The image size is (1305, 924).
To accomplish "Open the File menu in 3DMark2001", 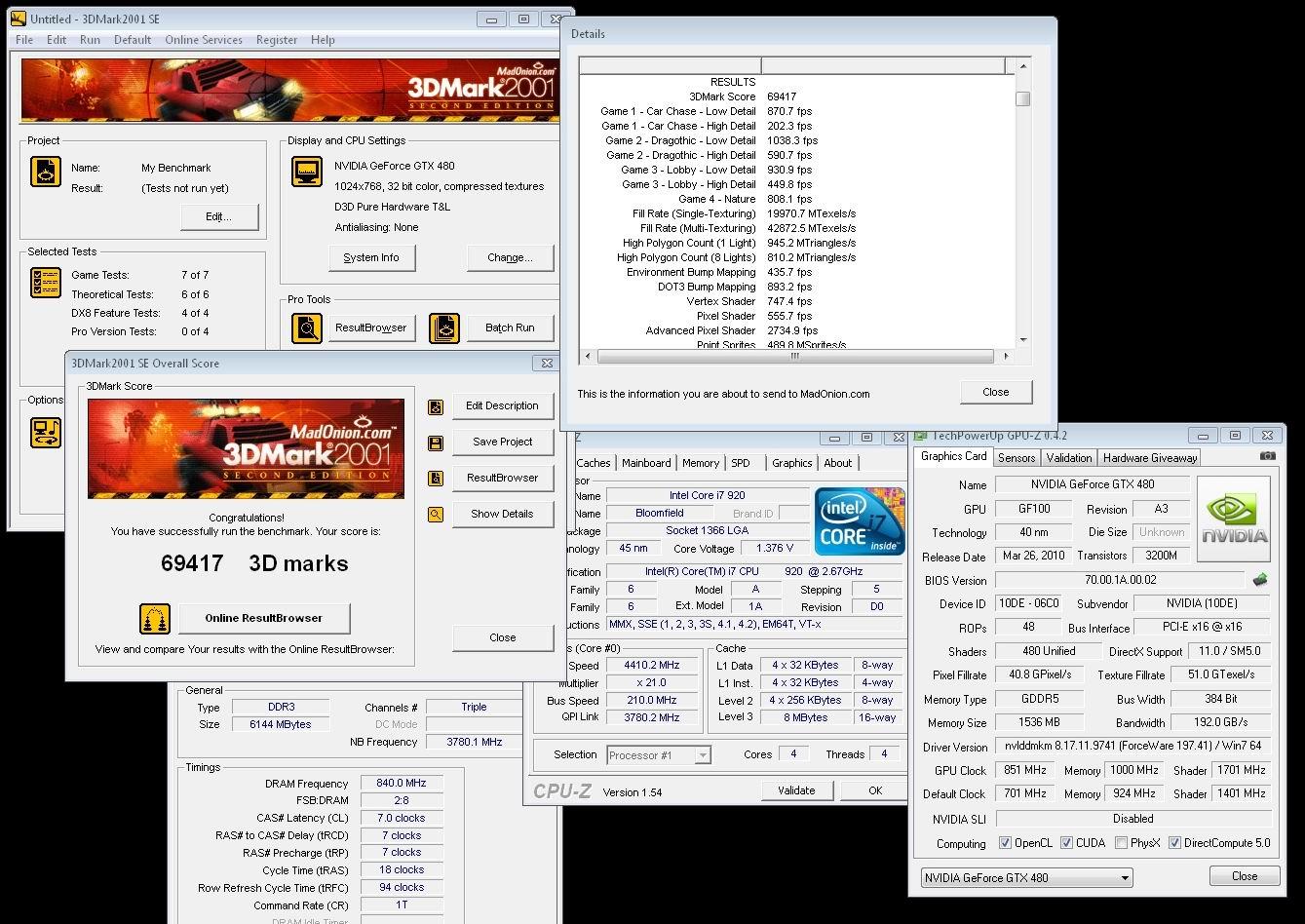I will tap(24, 40).
